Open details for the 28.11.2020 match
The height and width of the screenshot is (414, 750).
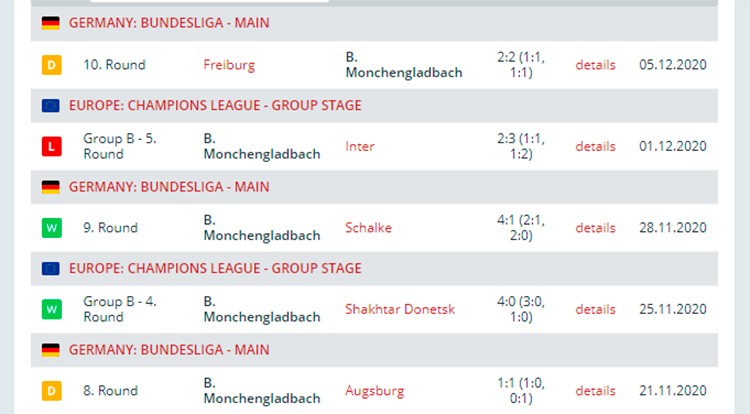coord(596,228)
